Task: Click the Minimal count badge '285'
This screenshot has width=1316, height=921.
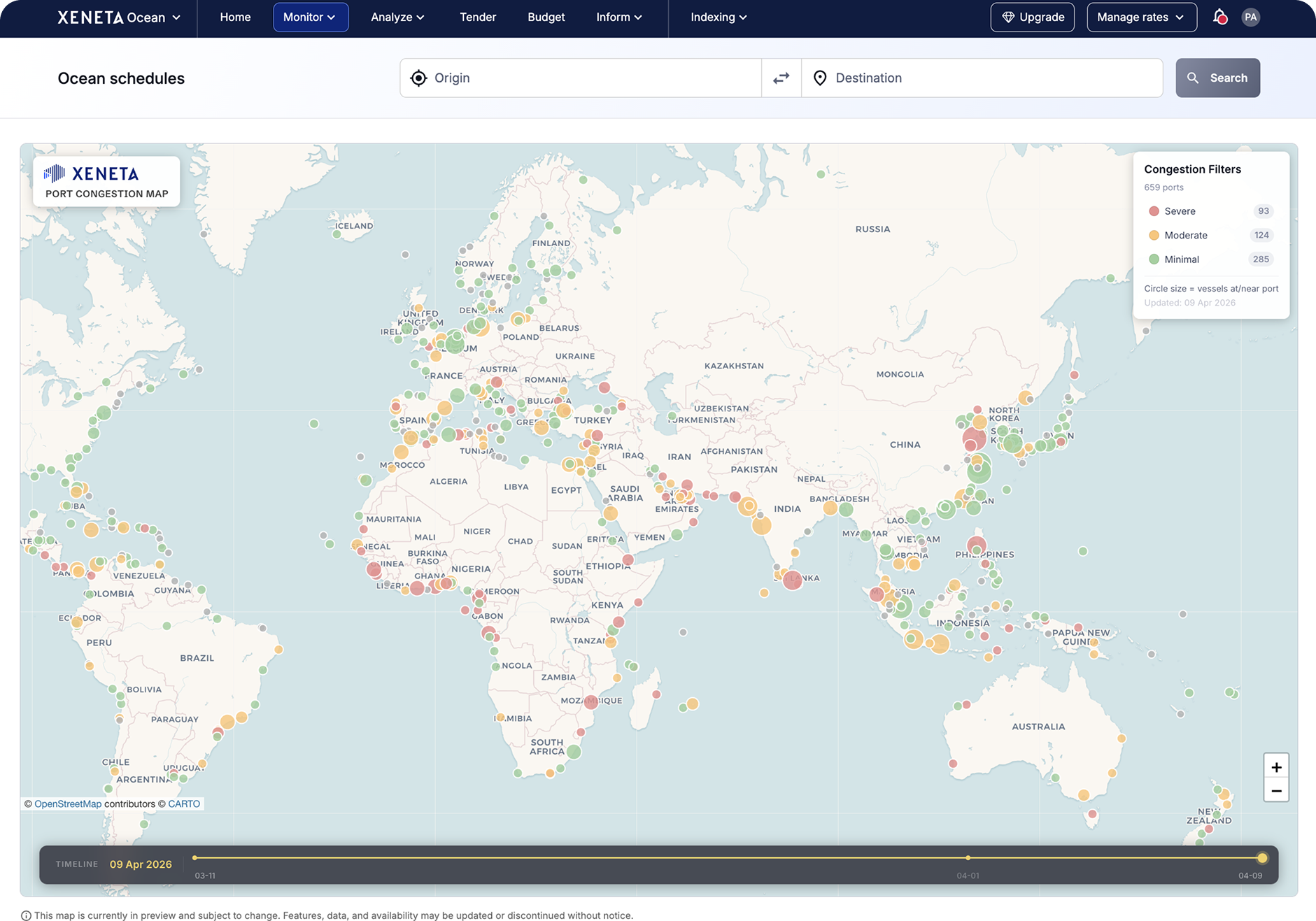Action: point(1261,259)
